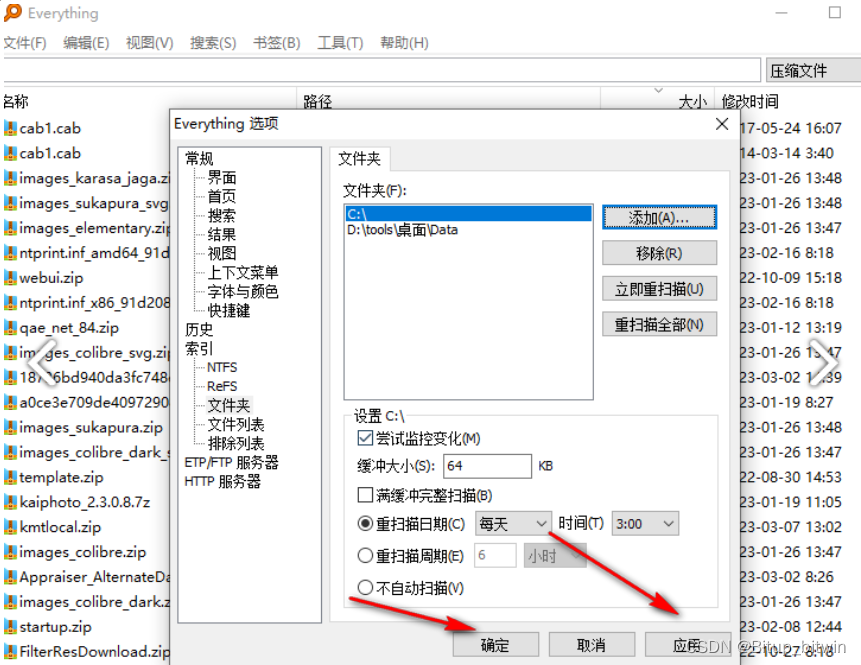Screen dimensions: 861x665
Task: Click the 添加(A) button
Action: [x=659, y=217]
